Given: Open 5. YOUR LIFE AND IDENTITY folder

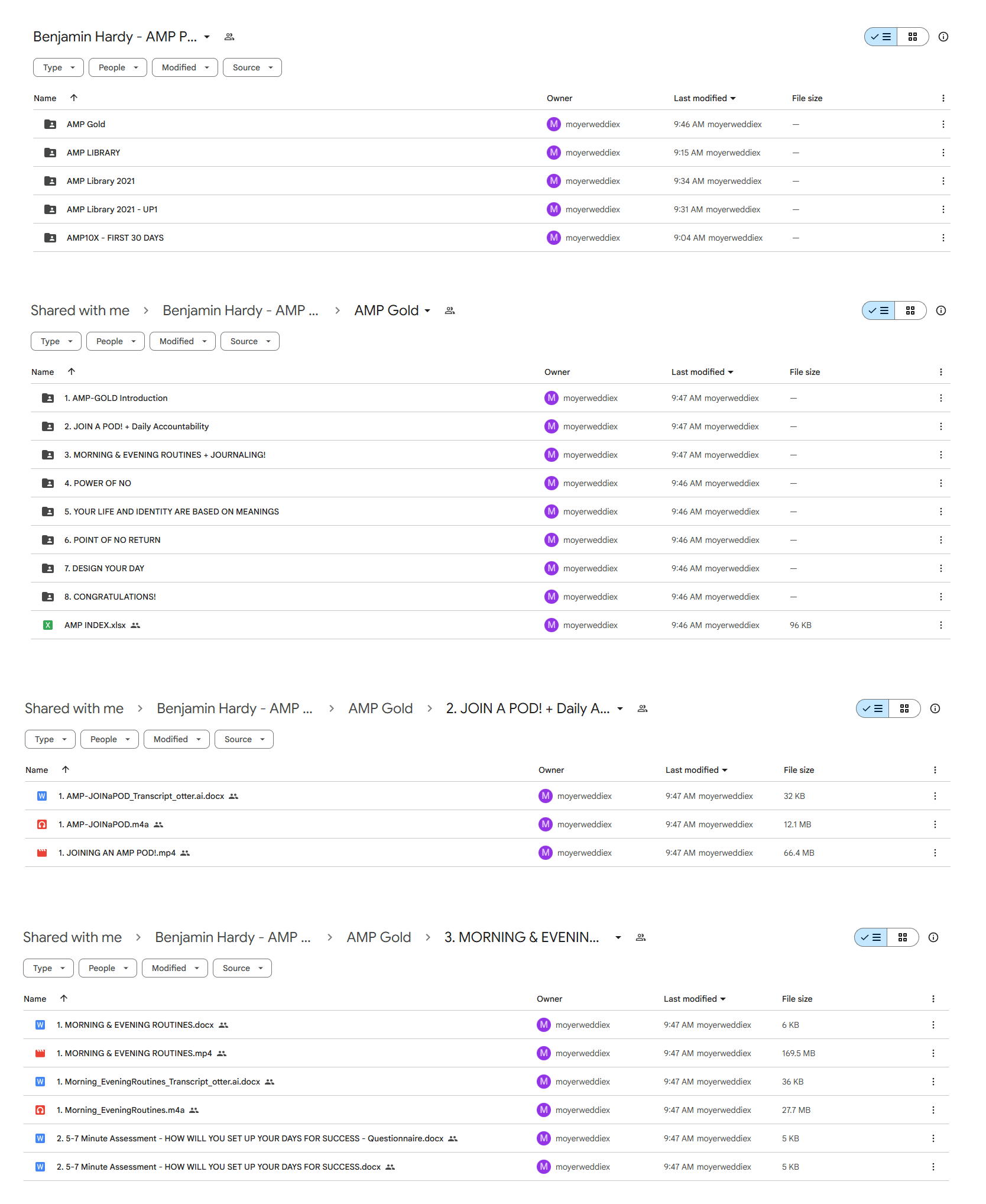Looking at the screenshot, I should pyautogui.click(x=171, y=512).
